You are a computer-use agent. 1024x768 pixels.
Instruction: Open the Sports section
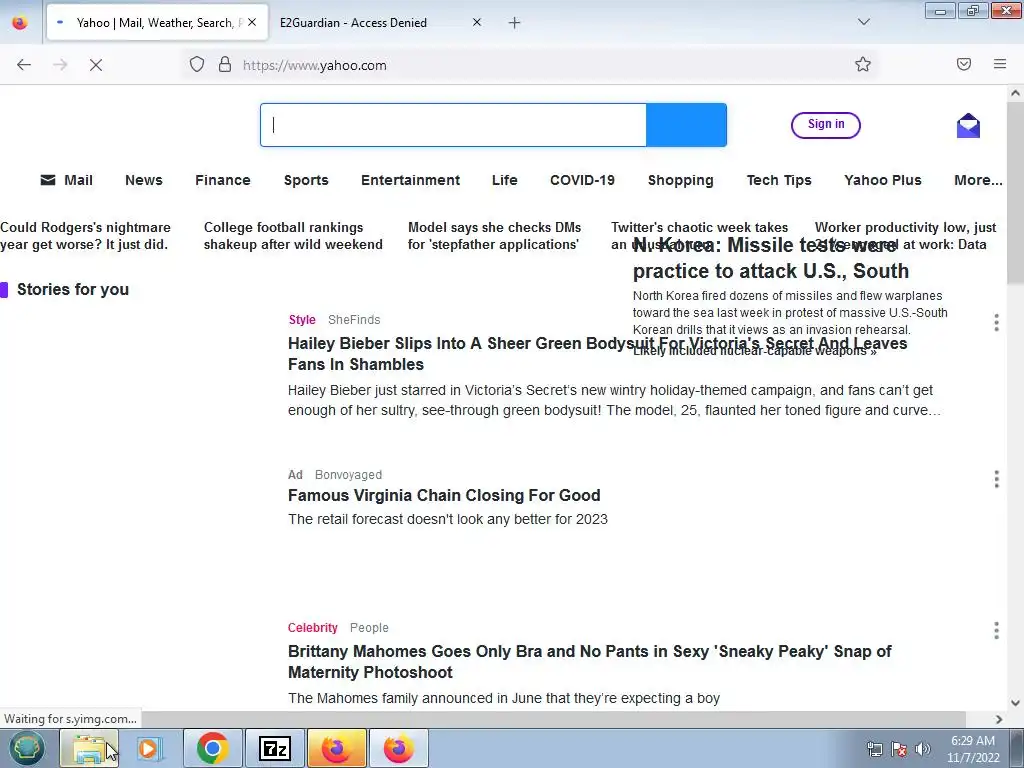tap(306, 180)
